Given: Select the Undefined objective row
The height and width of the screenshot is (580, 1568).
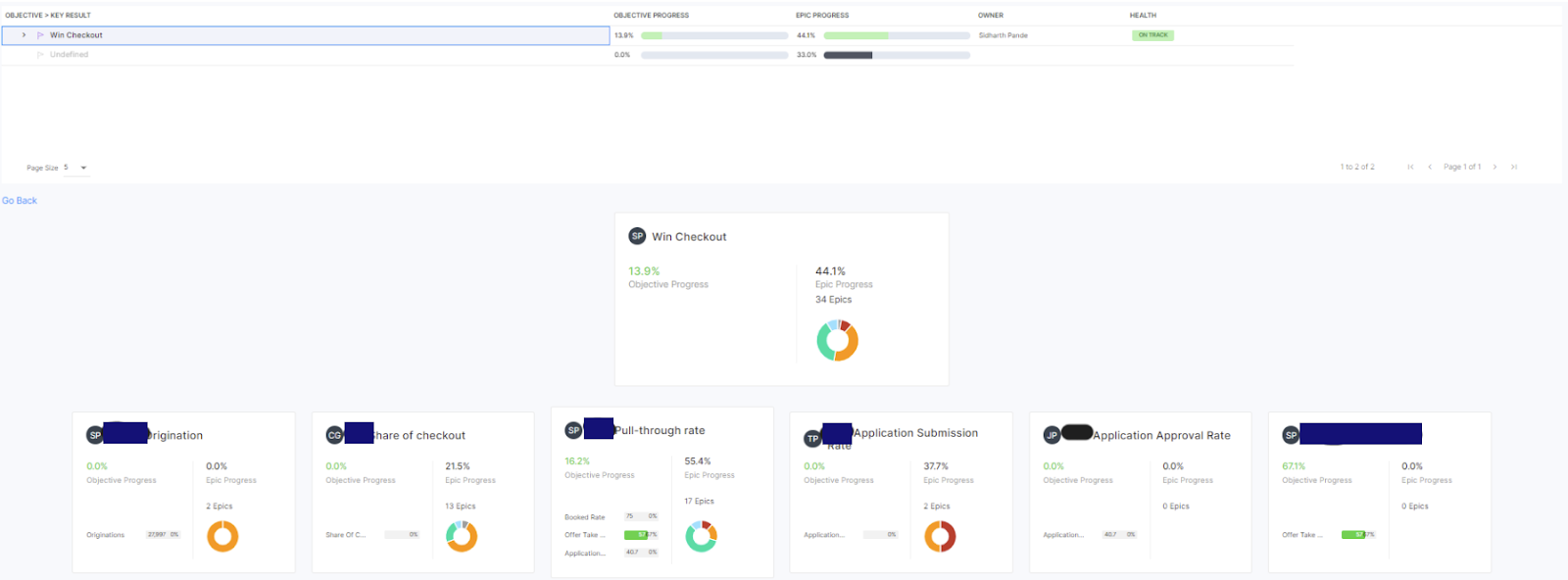Looking at the screenshot, I should click(x=306, y=55).
